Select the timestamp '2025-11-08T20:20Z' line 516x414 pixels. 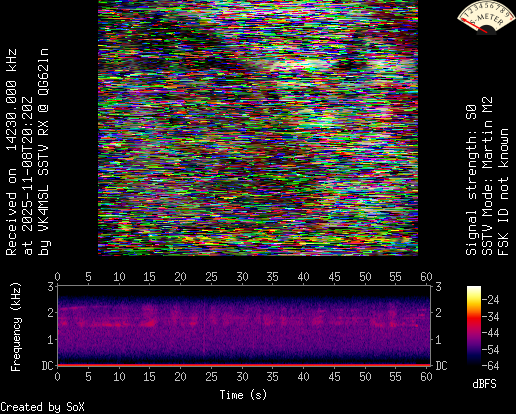coord(27,176)
